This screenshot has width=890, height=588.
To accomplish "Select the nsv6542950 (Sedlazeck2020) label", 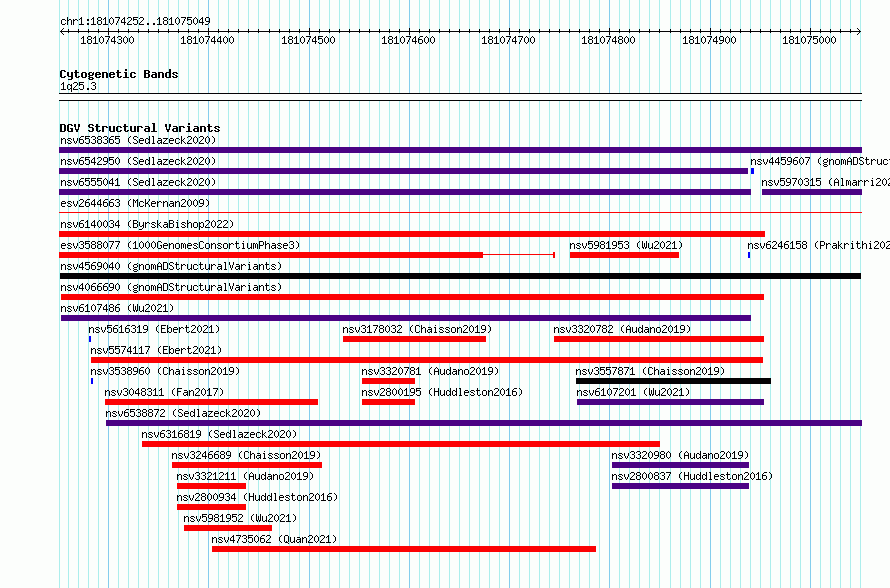I will 138,161.
